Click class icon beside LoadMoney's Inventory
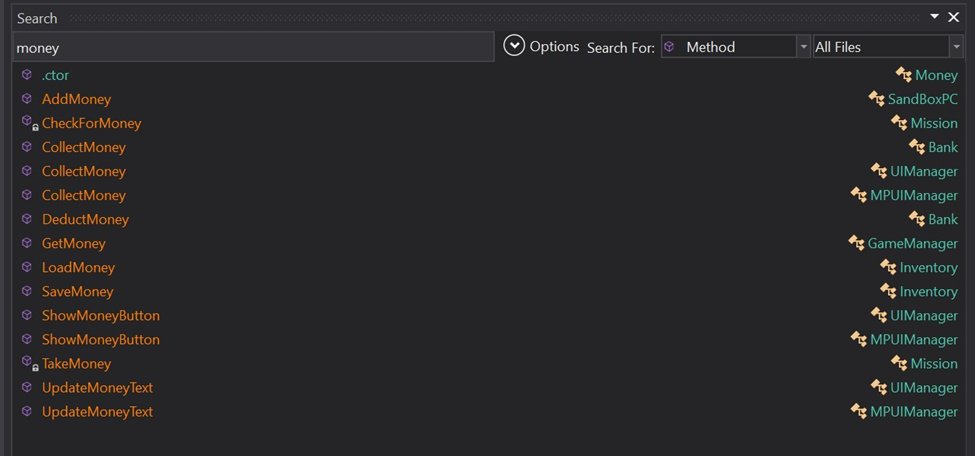The image size is (975, 456). click(x=888, y=268)
